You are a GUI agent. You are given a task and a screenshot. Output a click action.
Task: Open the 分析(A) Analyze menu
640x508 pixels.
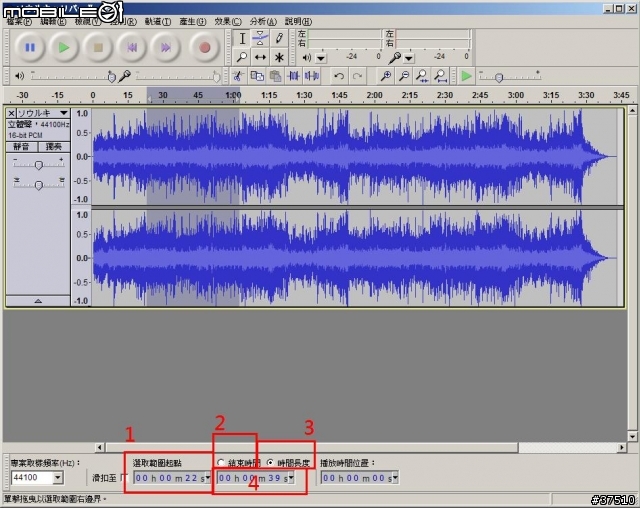coord(263,22)
